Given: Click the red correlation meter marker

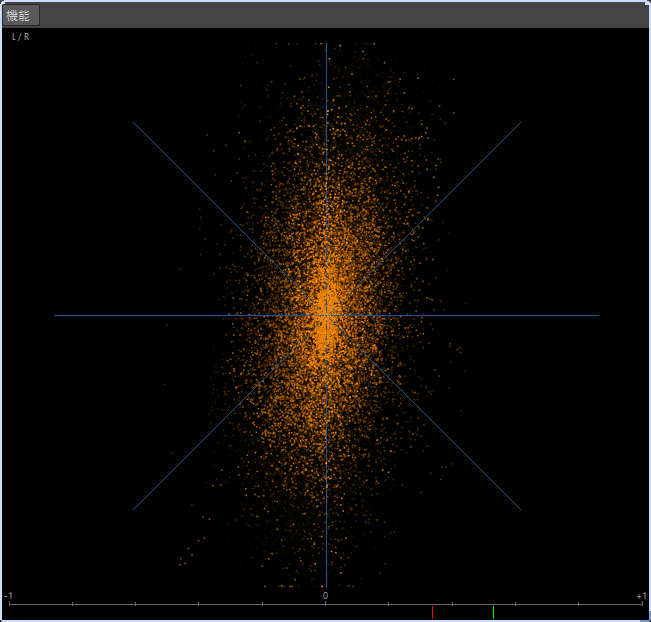Looking at the screenshot, I should pos(432,612).
